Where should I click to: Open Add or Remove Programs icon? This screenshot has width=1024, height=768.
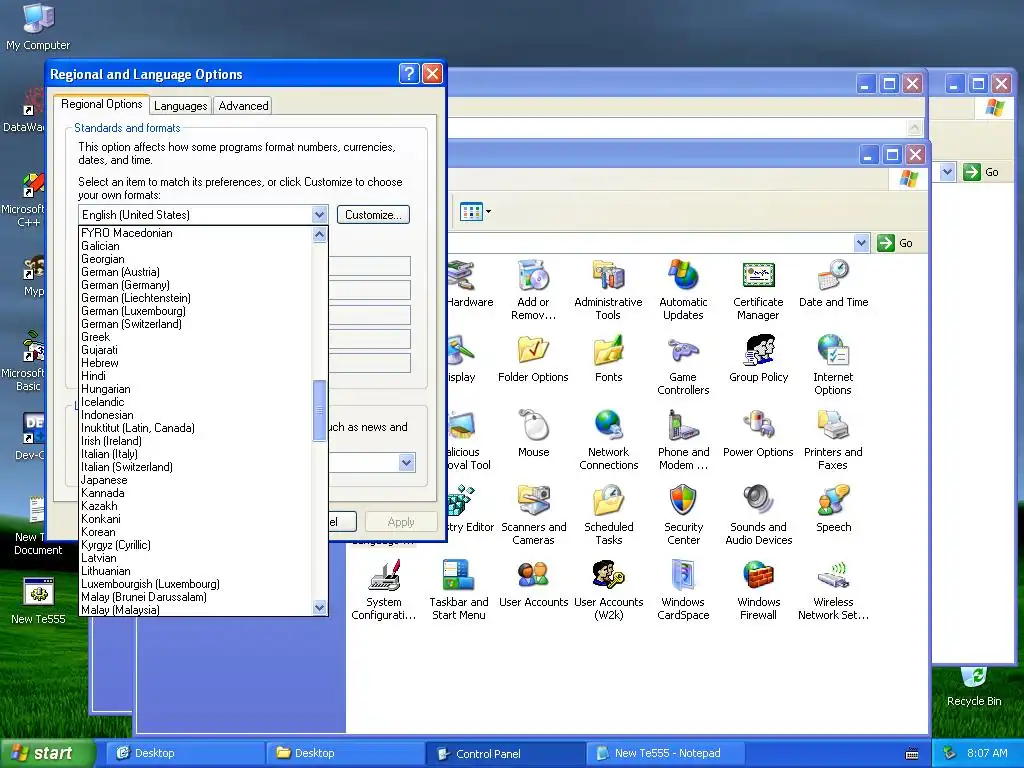[534, 289]
